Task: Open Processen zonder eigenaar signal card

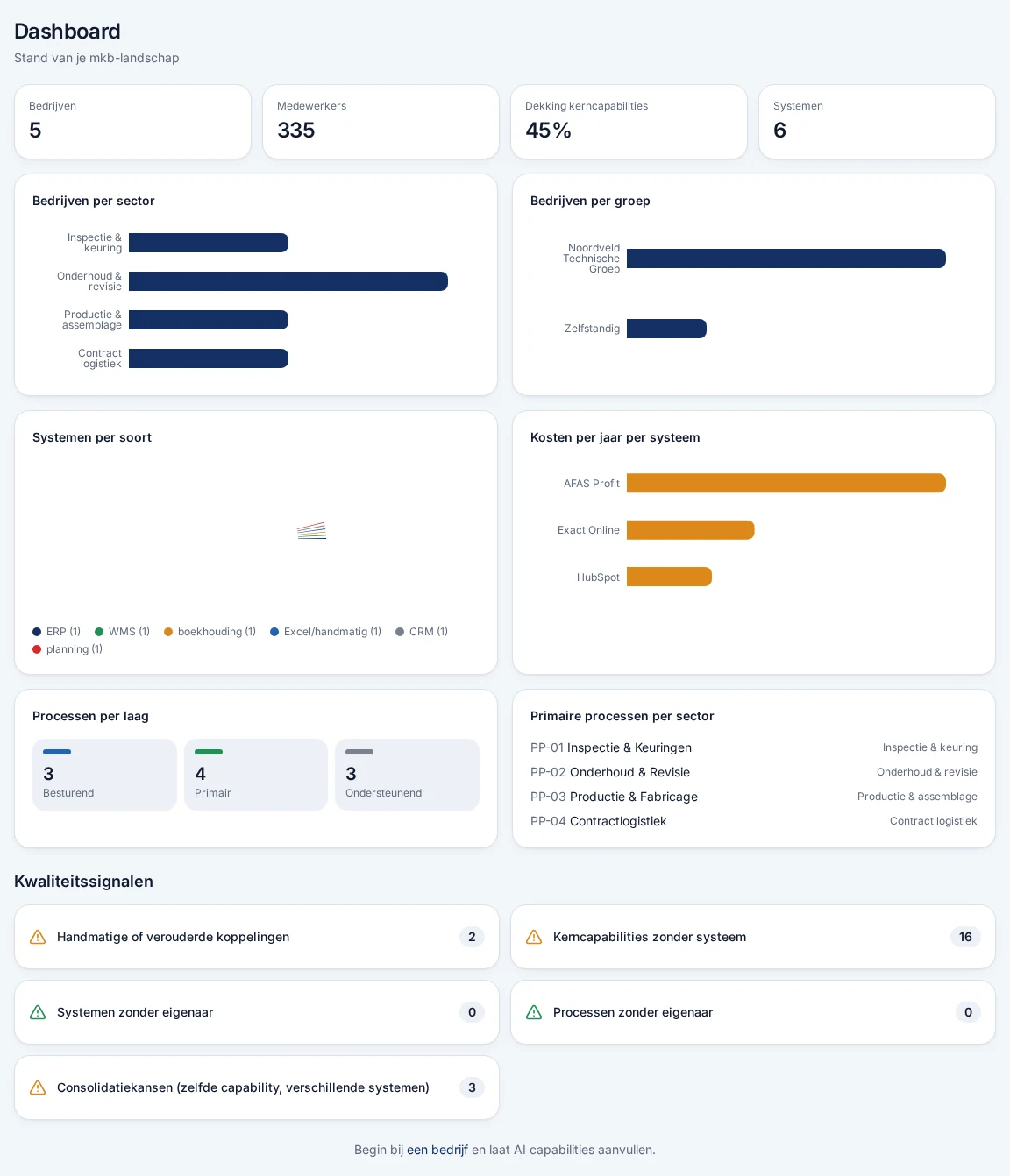Action: [x=753, y=1012]
